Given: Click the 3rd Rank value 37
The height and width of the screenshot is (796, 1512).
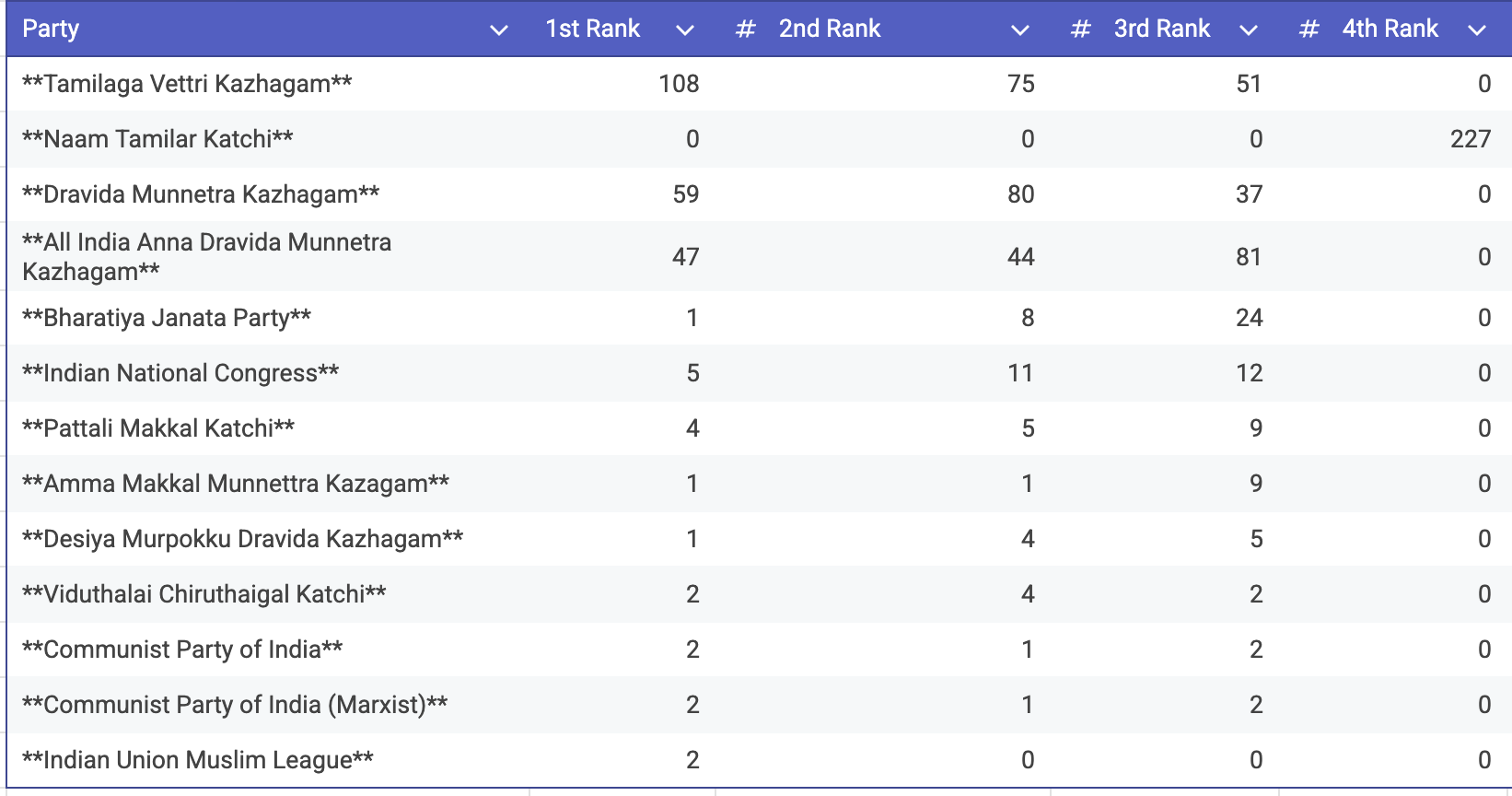Looking at the screenshot, I should tap(1250, 194).
